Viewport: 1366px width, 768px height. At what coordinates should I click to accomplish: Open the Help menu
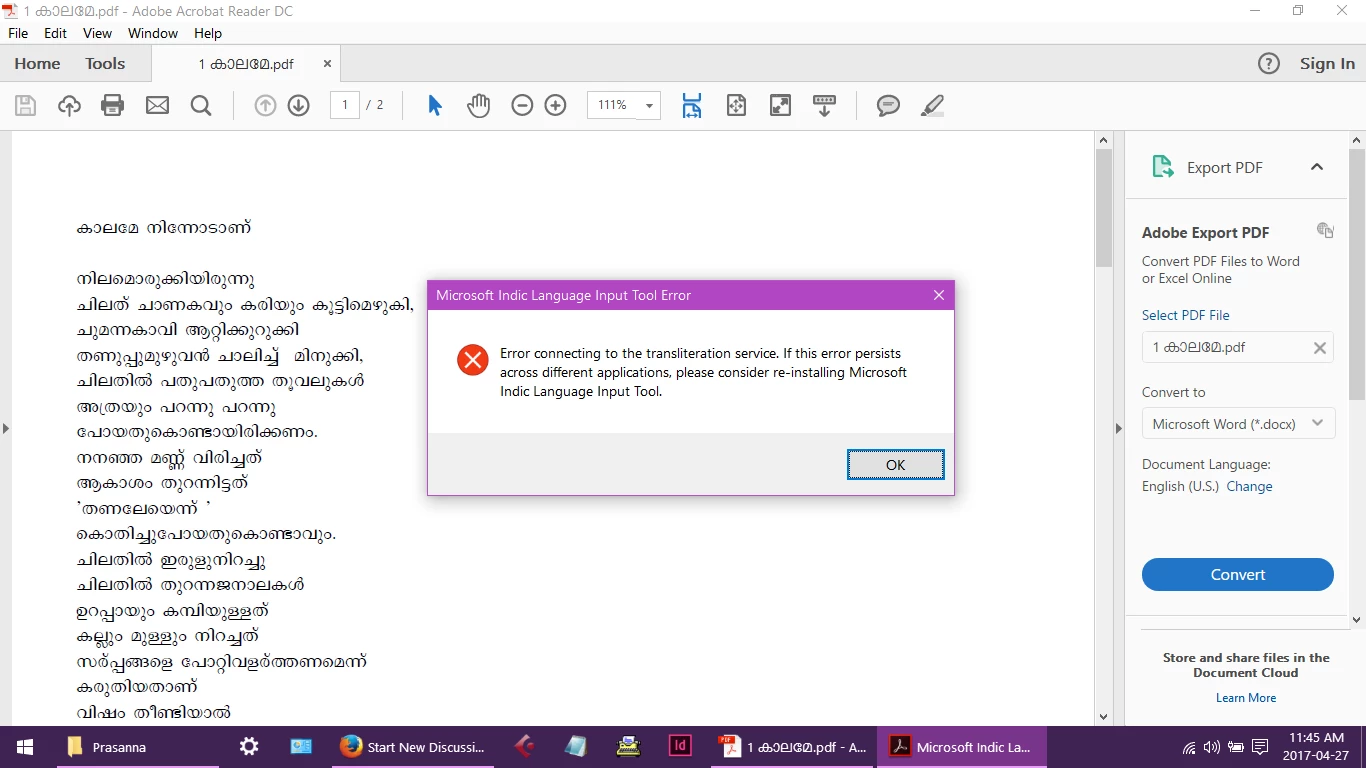click(x=208, y=33)
